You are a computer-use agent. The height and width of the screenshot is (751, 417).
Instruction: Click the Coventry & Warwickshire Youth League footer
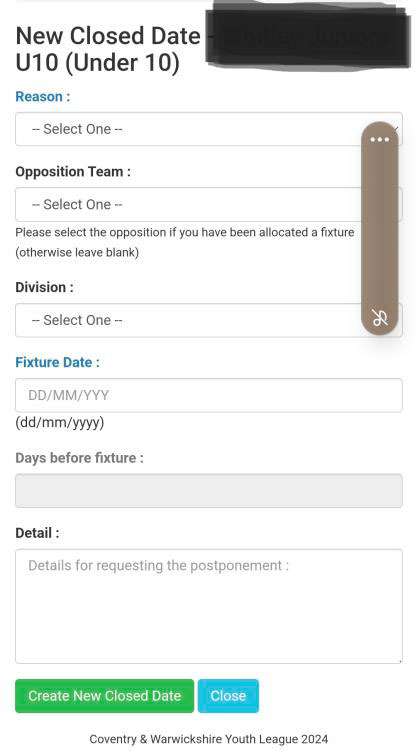[209, 739]
